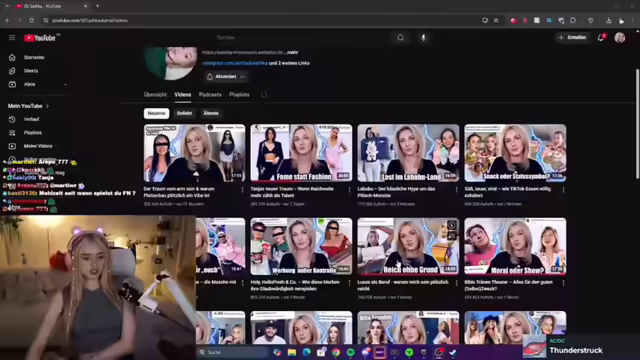Click the Erstellen button
The width and height of the screenshot is (640, 360).
tap(573, 38)
